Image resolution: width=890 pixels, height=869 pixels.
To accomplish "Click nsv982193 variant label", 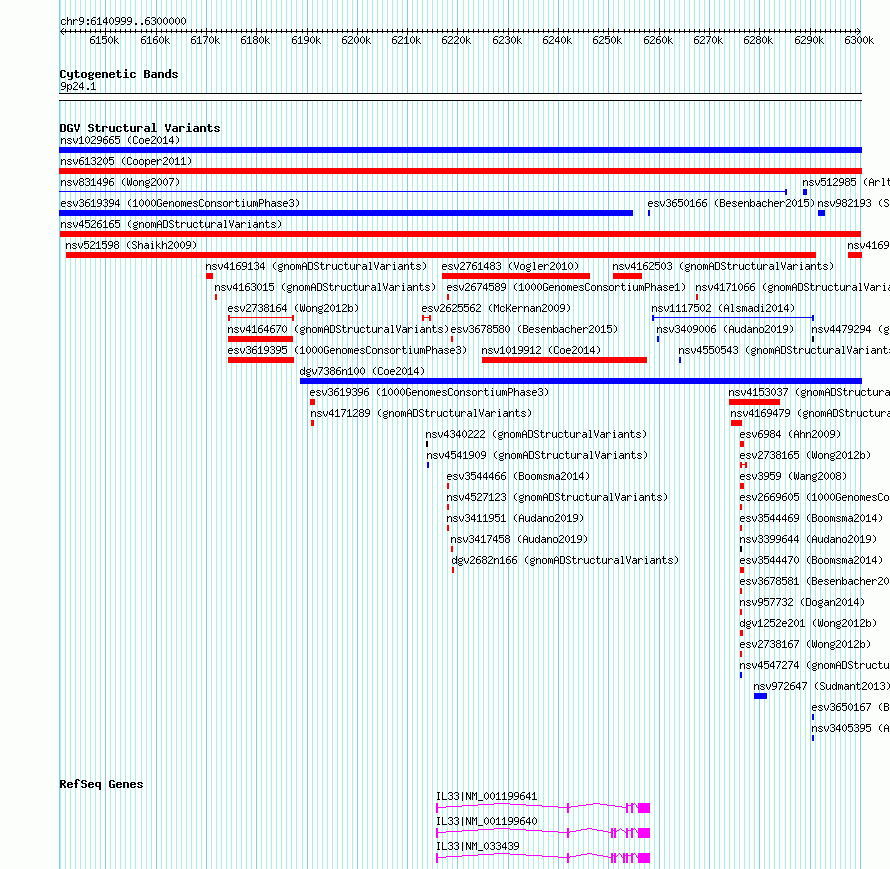I will (853, 203).
